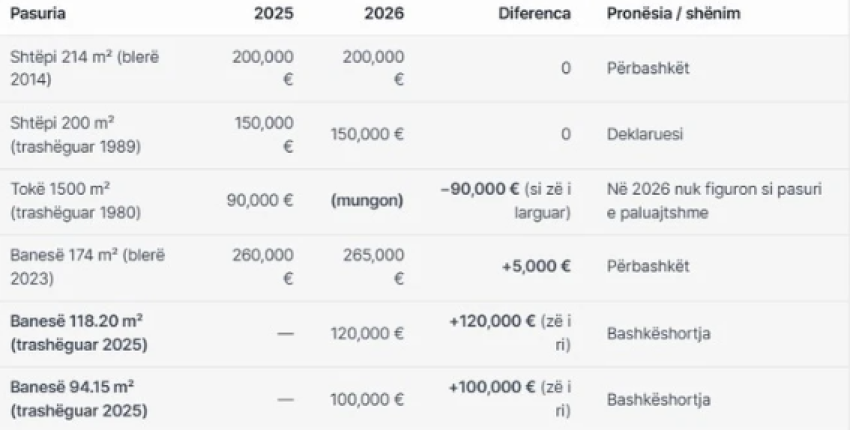The width and height of the screenshot is (850, 430).
Task: Click the Diferenca column header
Action: coord(534,16)
